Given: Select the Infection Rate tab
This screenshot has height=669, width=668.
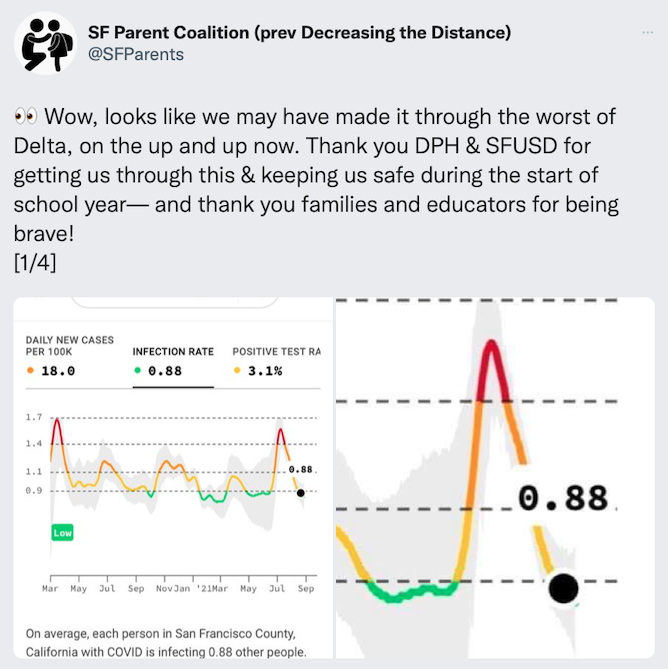Looking at the screenshot, I should pos(173,361).
